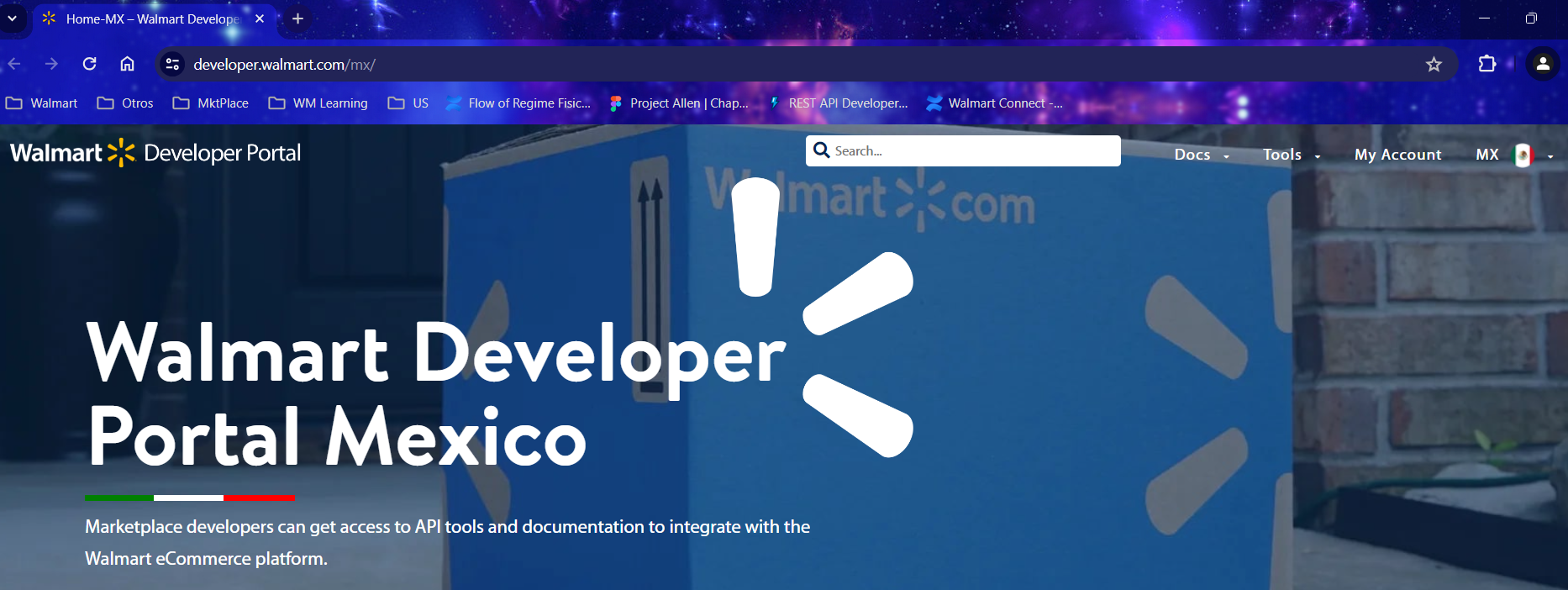The width and height of the screenshot is (1568, 590).
Task: Open the Flow of Regime Fisic... bookmark
Action: point(518,103)
